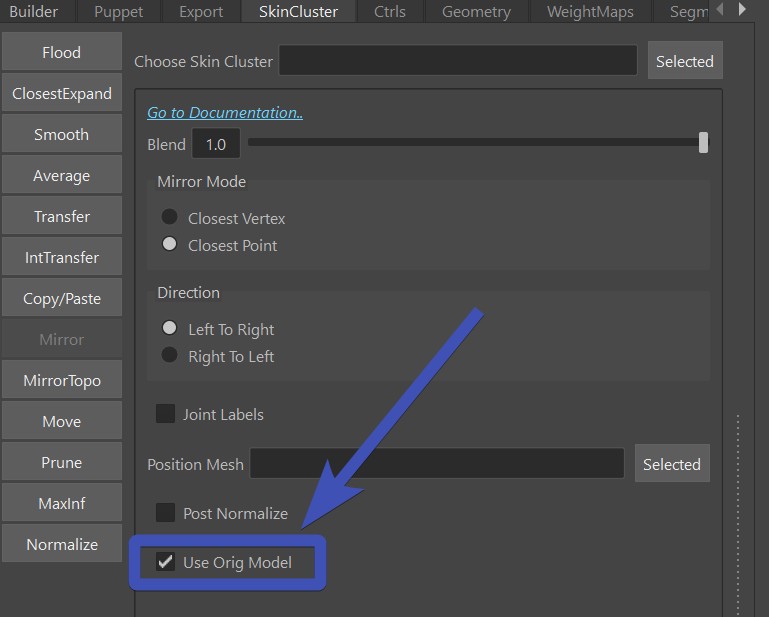Image resolution: width=769 pixels, height=617 pixels.
Task: Choose Closest Point mirror mode
Action: point(170,244)
